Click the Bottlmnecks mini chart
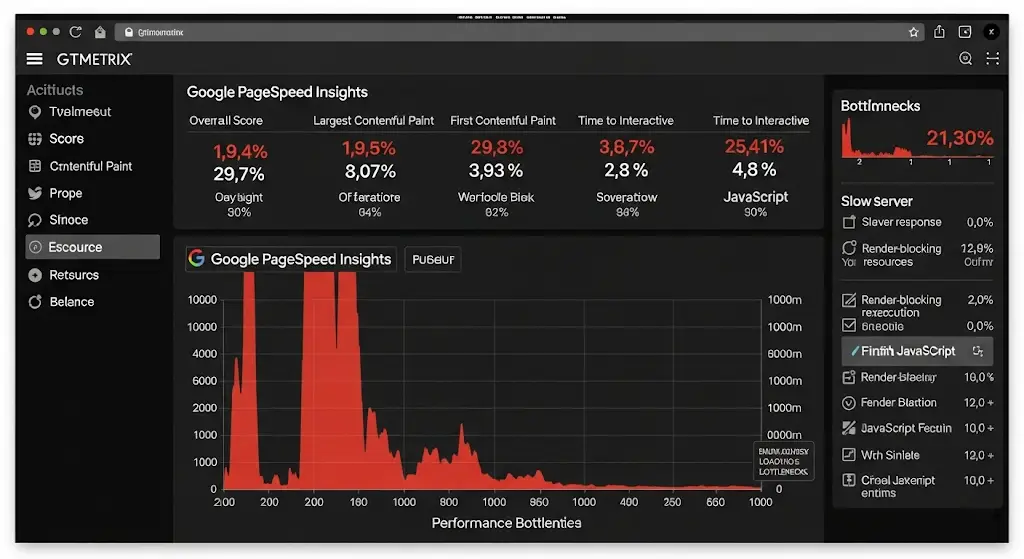Image resolution: width=1024 pixels, height=559 pixels. [x=918, y=140]
